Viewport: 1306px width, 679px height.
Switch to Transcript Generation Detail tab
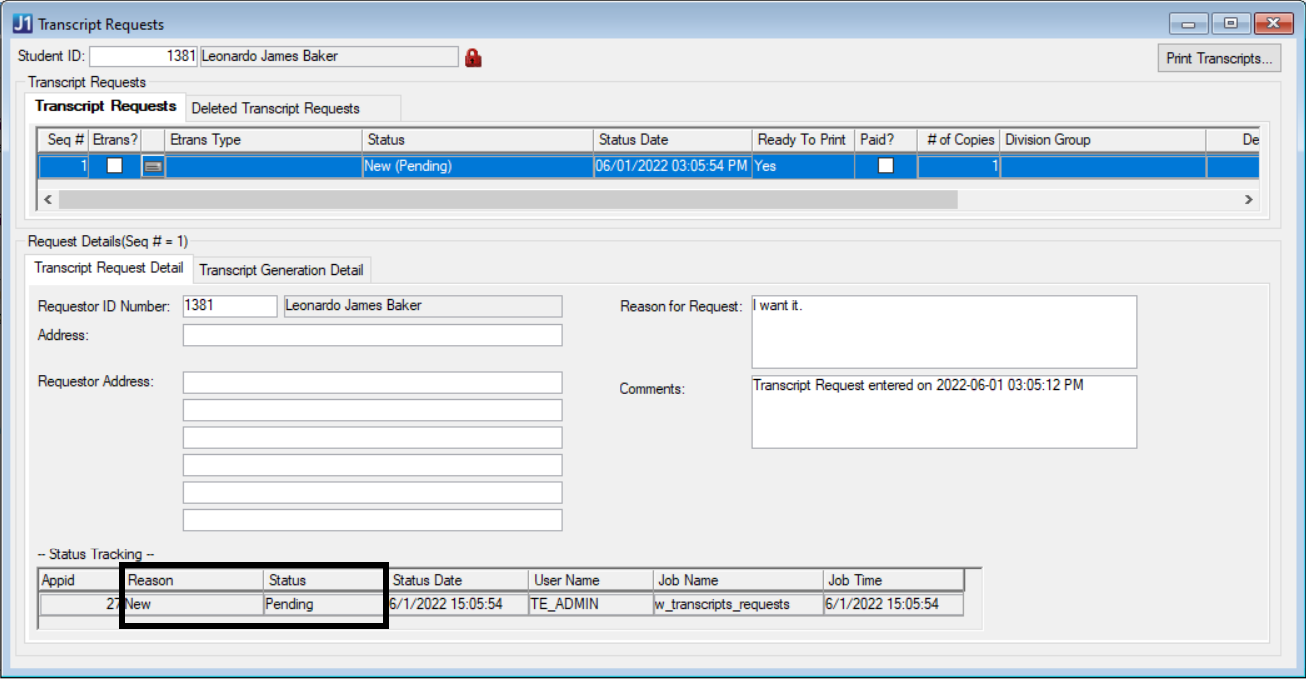(x=281, y=270)
